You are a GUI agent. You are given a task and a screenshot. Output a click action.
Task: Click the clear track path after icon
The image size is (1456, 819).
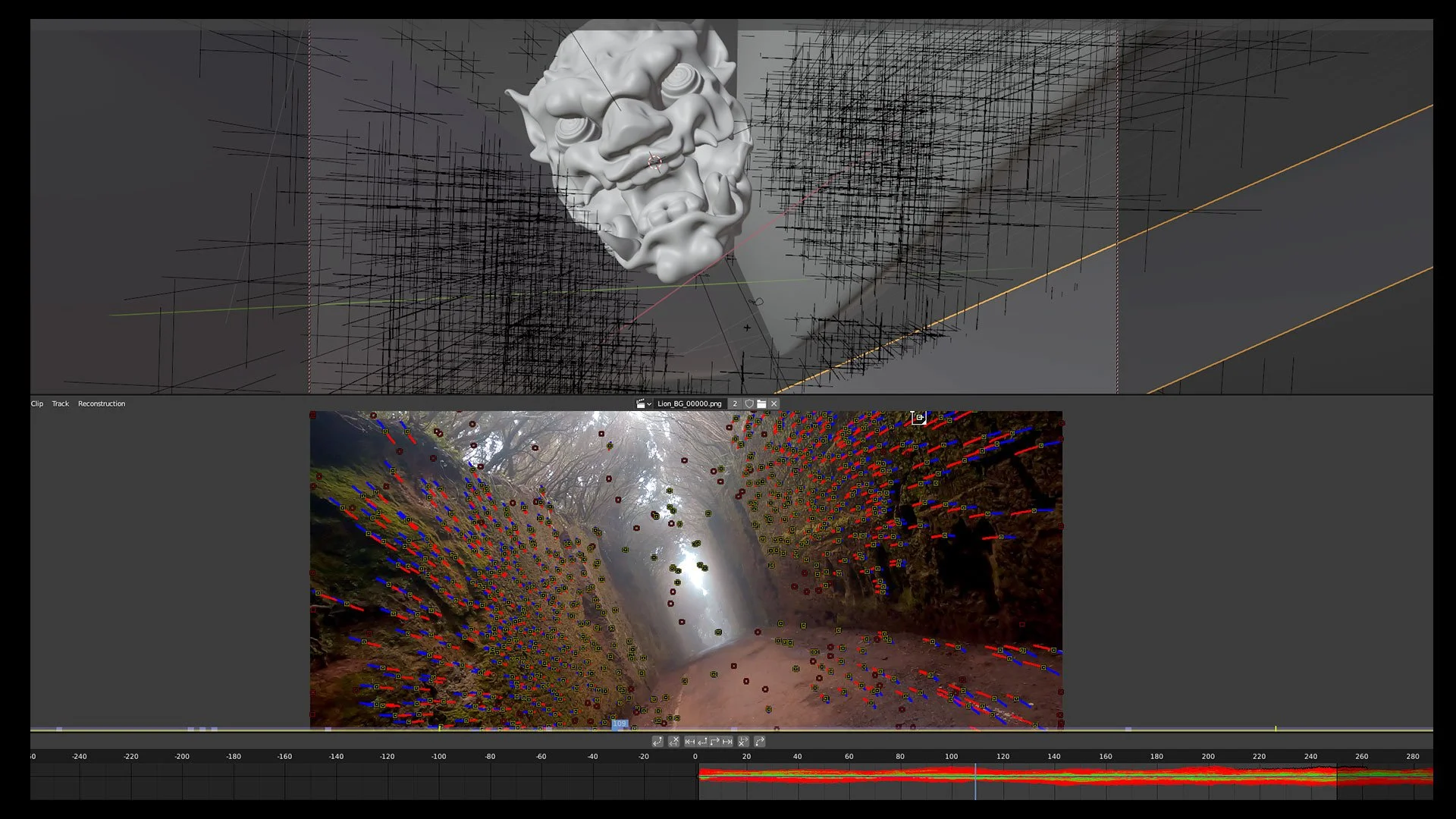tap(743, 742)
